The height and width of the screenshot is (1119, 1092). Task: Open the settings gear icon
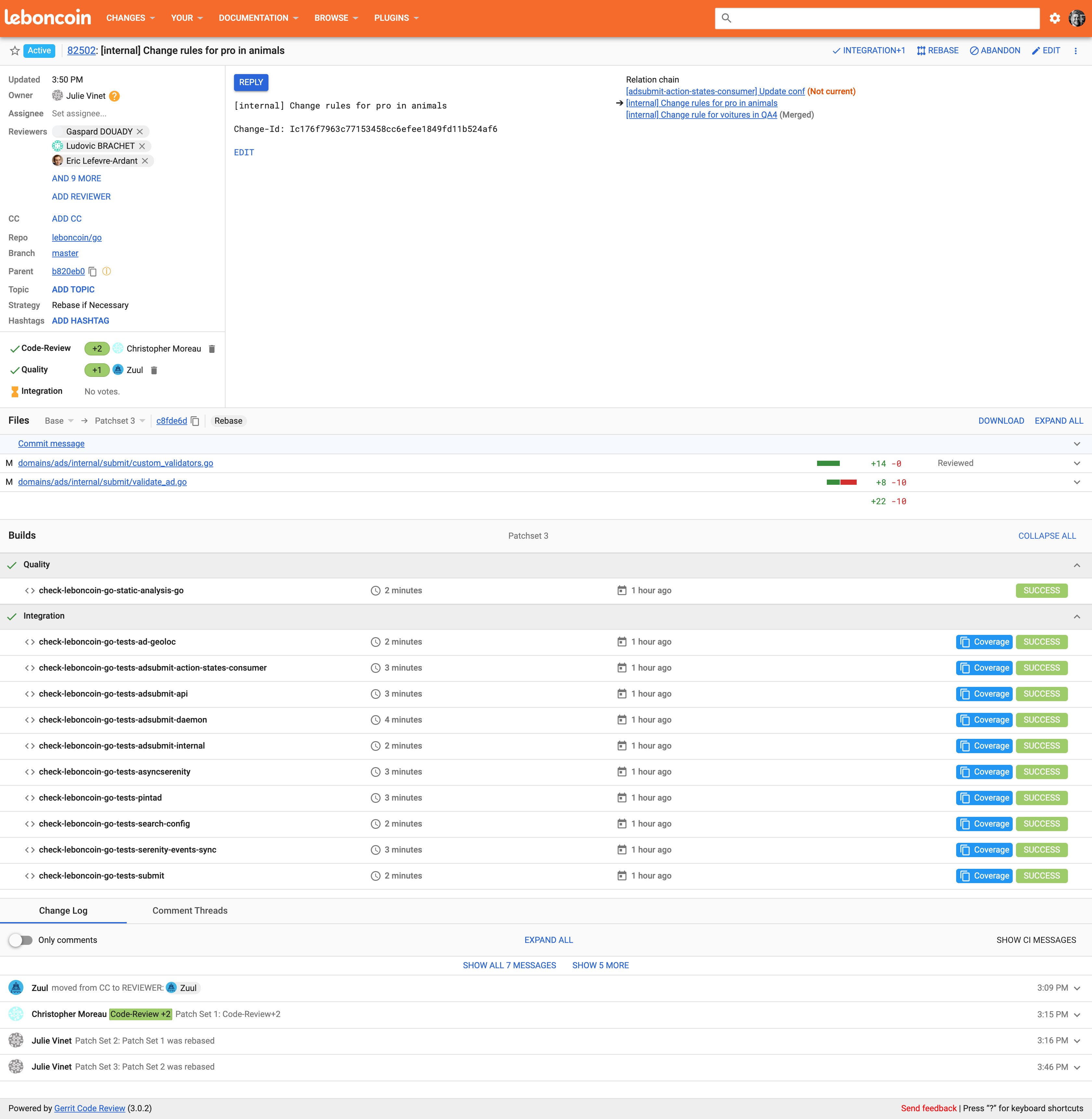(x=1054, y=18)
